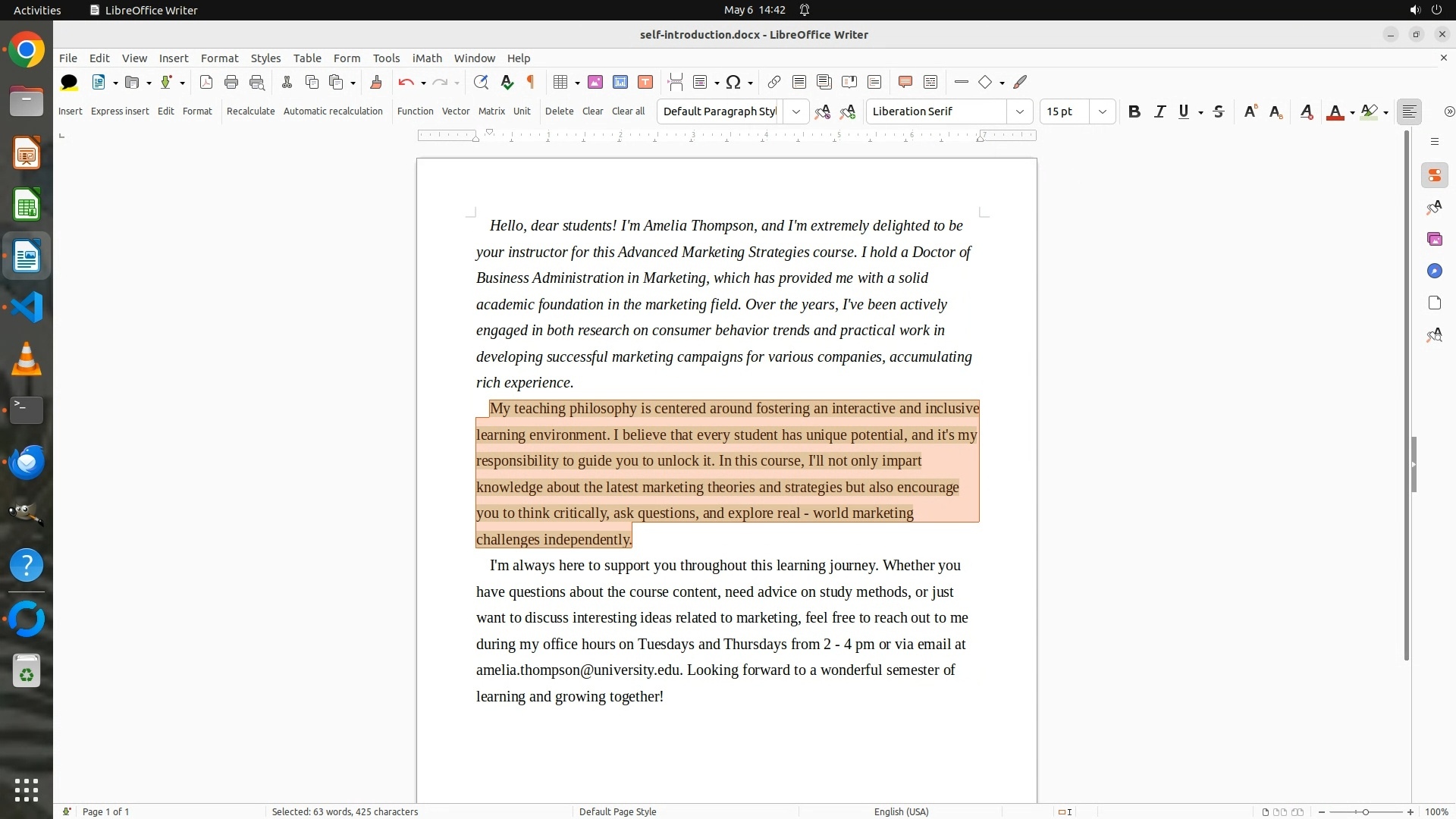Expand the font size dropdown

(x=1103, y=111)
